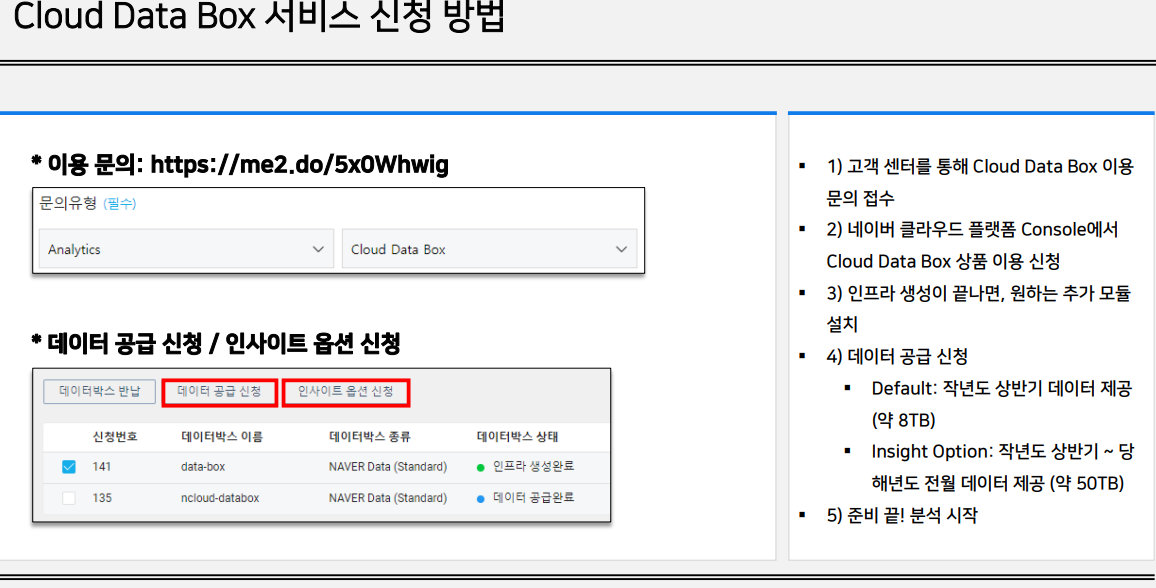Uncheck the checkbox for row 141

coord(69,466)
